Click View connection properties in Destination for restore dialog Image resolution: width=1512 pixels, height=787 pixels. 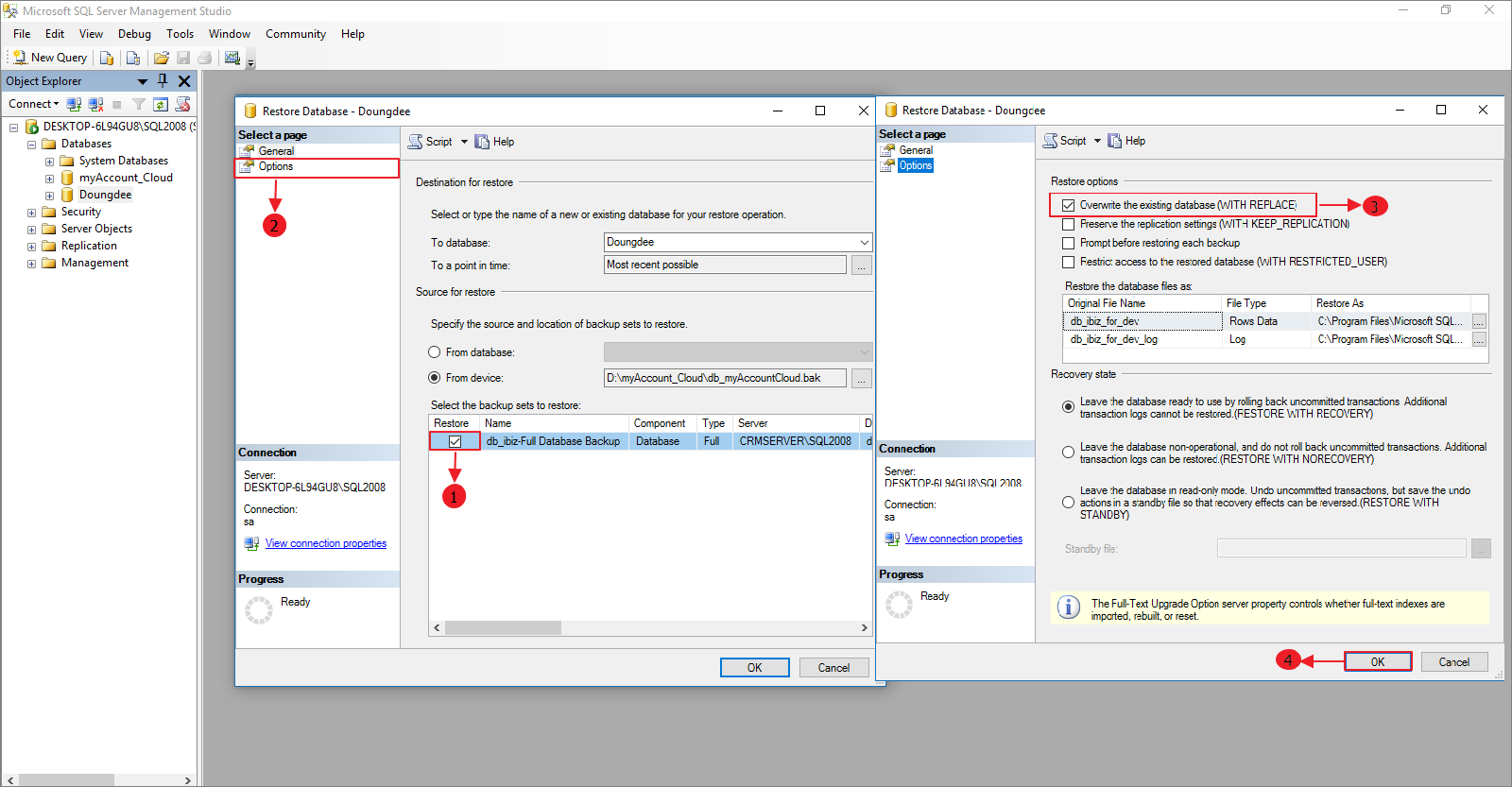pyautogui.click(x=326, y=543)
